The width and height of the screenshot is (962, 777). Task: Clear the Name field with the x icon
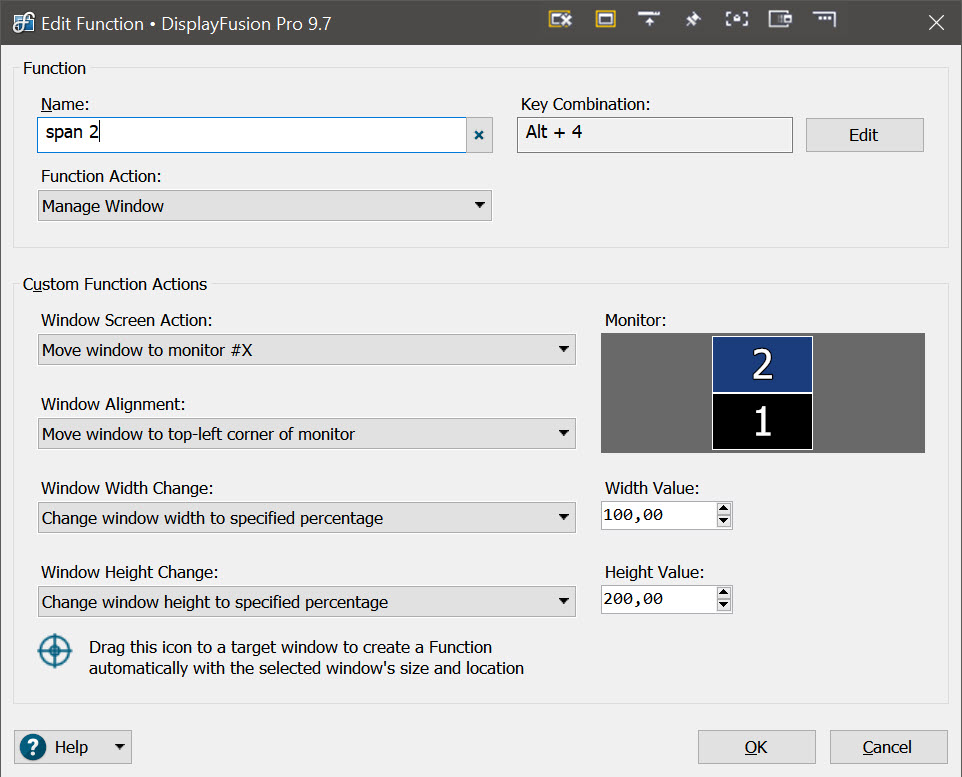pos(479,135)
